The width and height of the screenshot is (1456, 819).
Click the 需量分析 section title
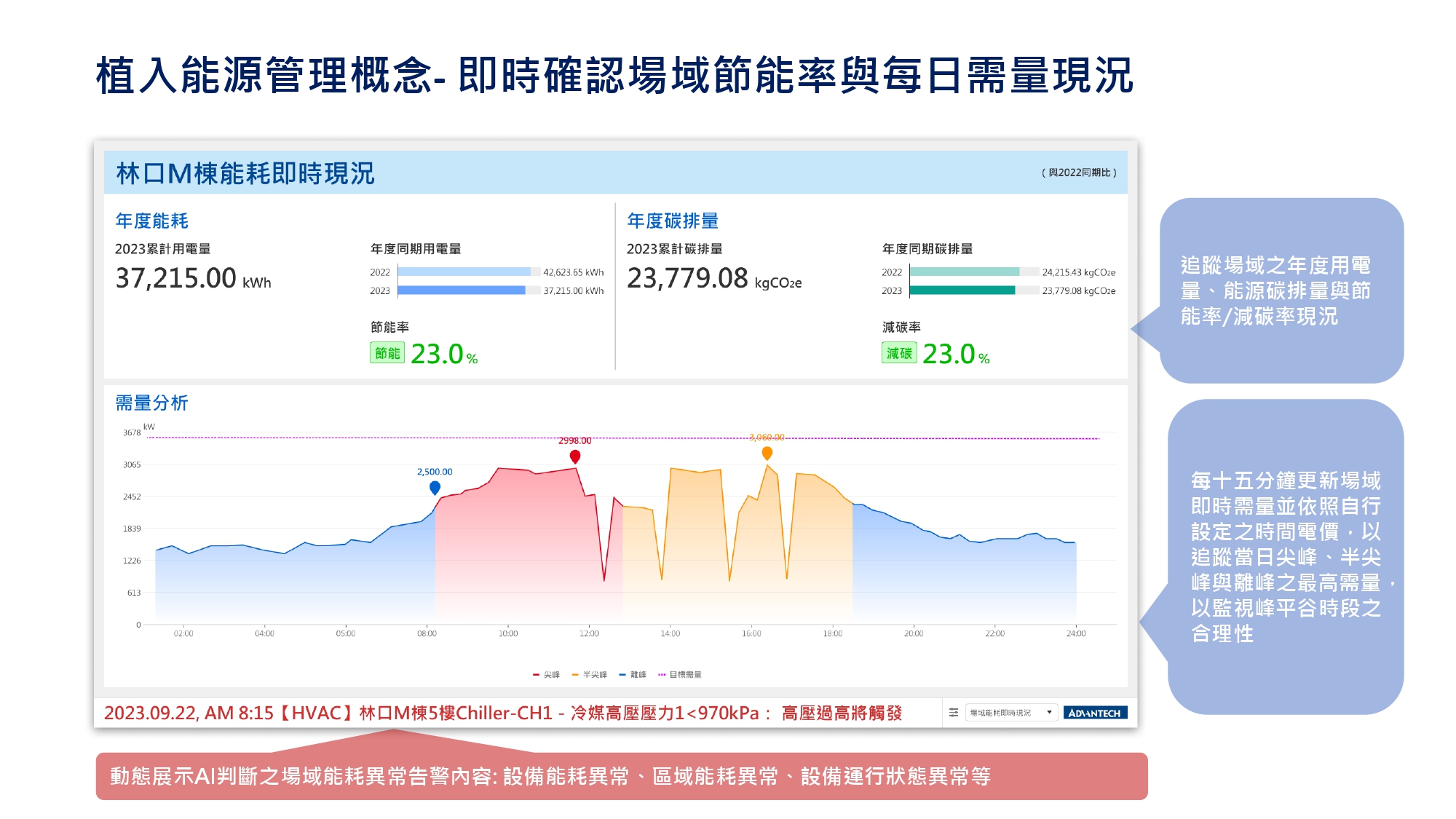[x=151, y=403]
